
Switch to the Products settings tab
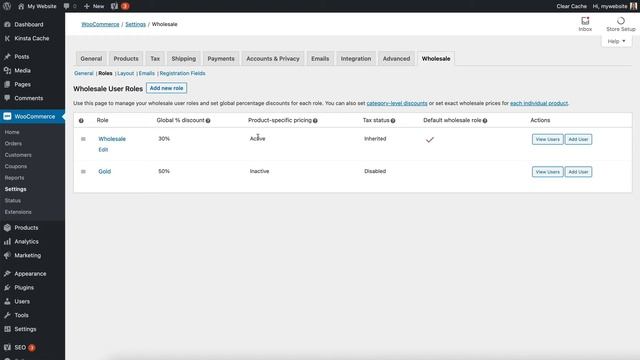tap(126, 59)
